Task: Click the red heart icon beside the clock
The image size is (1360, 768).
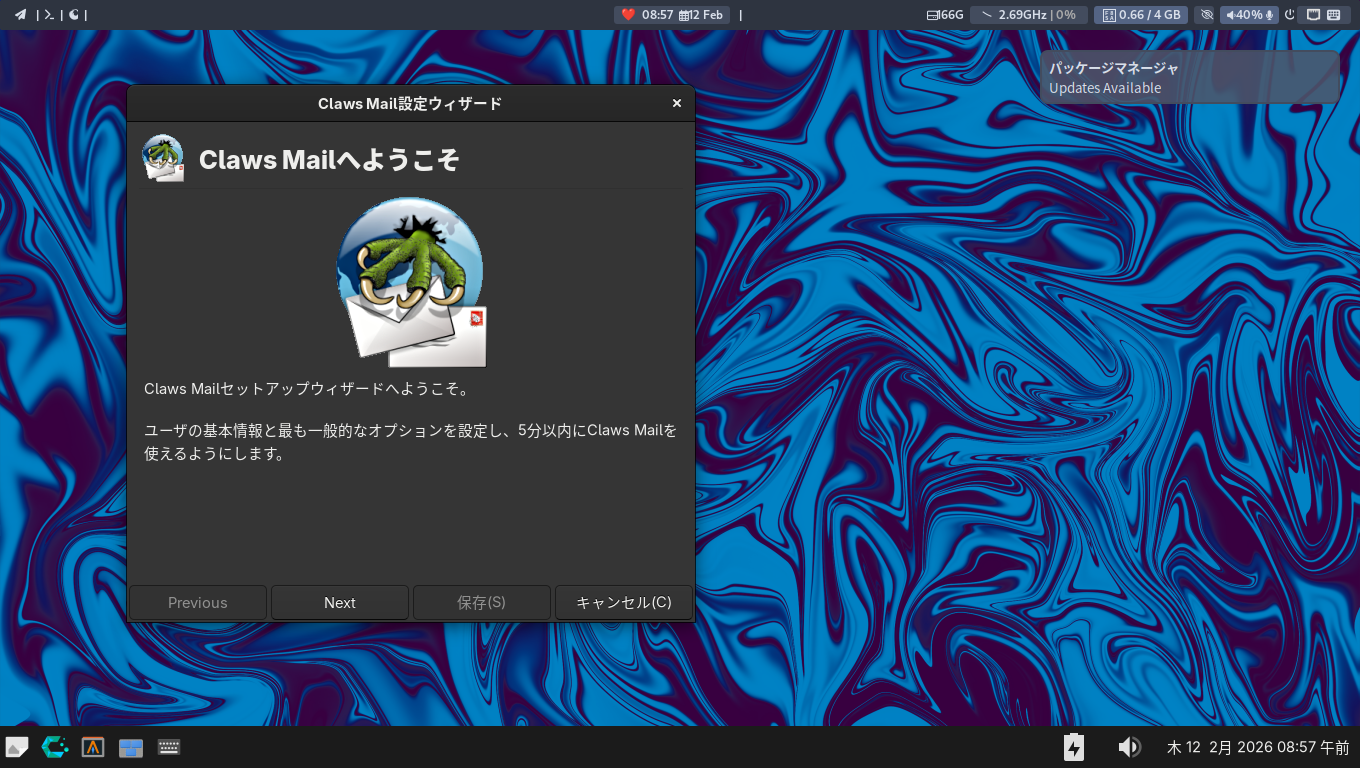Action: tap(628, 15)
